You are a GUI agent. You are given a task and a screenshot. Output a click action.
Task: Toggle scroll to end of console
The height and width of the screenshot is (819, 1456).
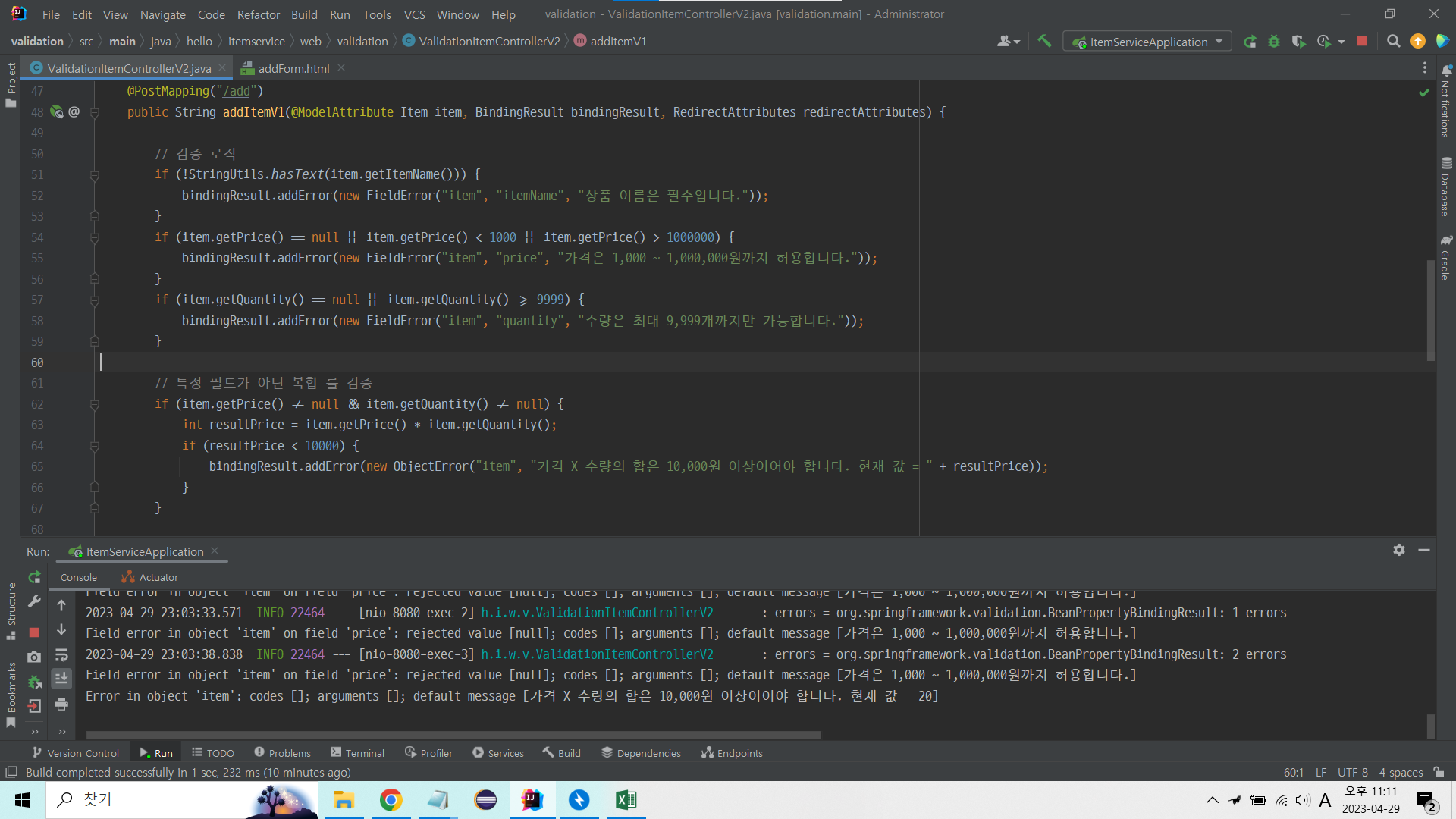tap(61, 679)
